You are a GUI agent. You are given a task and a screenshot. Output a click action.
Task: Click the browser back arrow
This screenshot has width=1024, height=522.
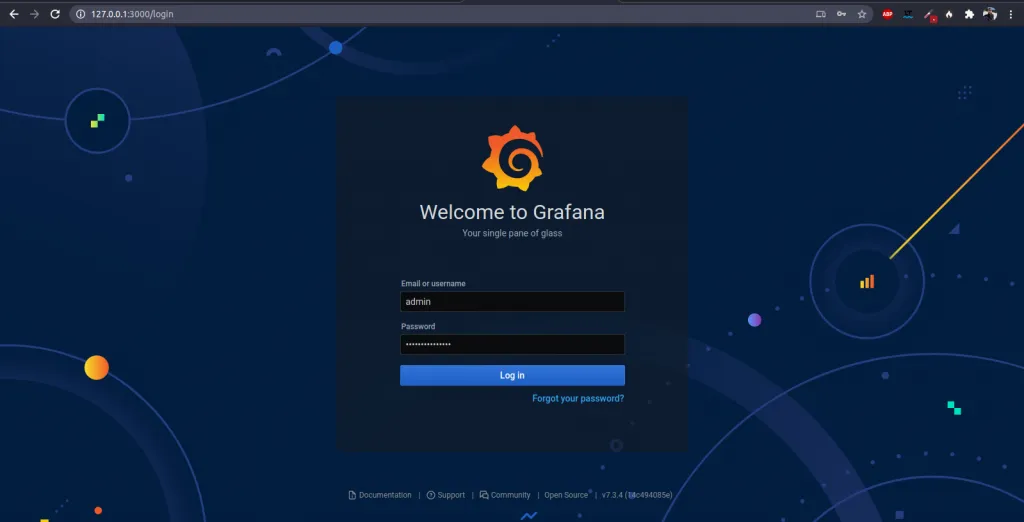(x=14, y=14)
